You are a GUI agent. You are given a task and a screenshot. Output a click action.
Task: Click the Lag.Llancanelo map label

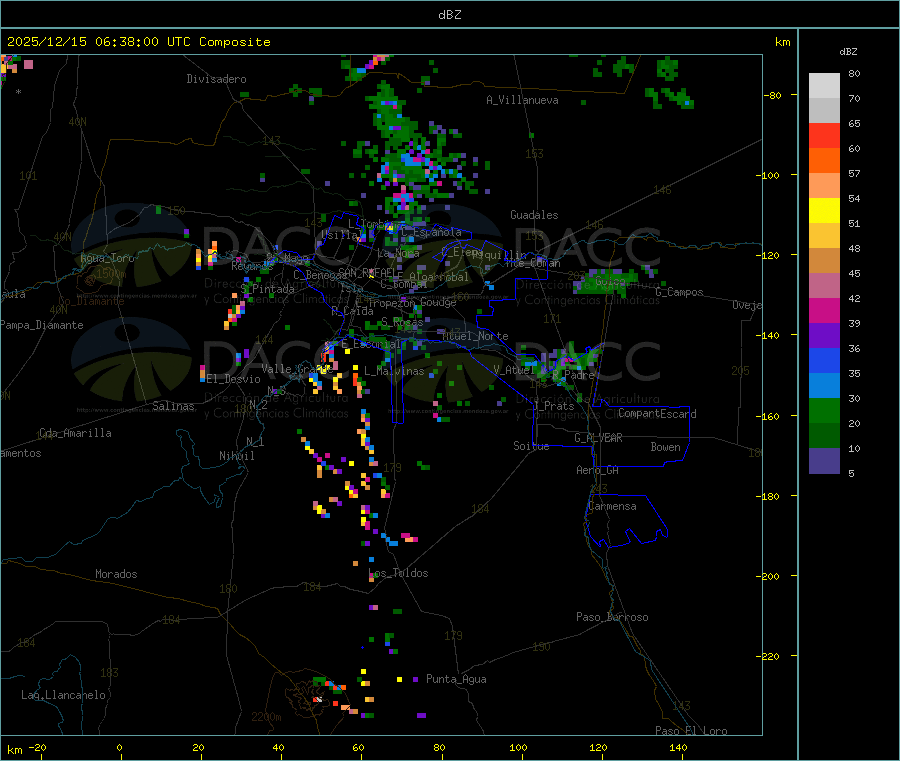(x=64, y=695)
